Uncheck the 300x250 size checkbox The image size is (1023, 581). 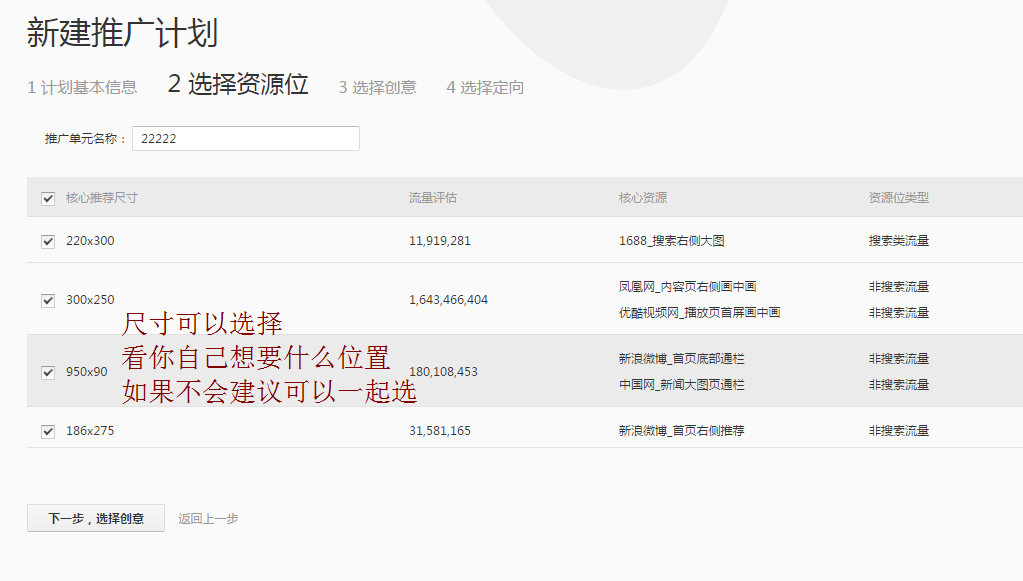pos(48,300)
